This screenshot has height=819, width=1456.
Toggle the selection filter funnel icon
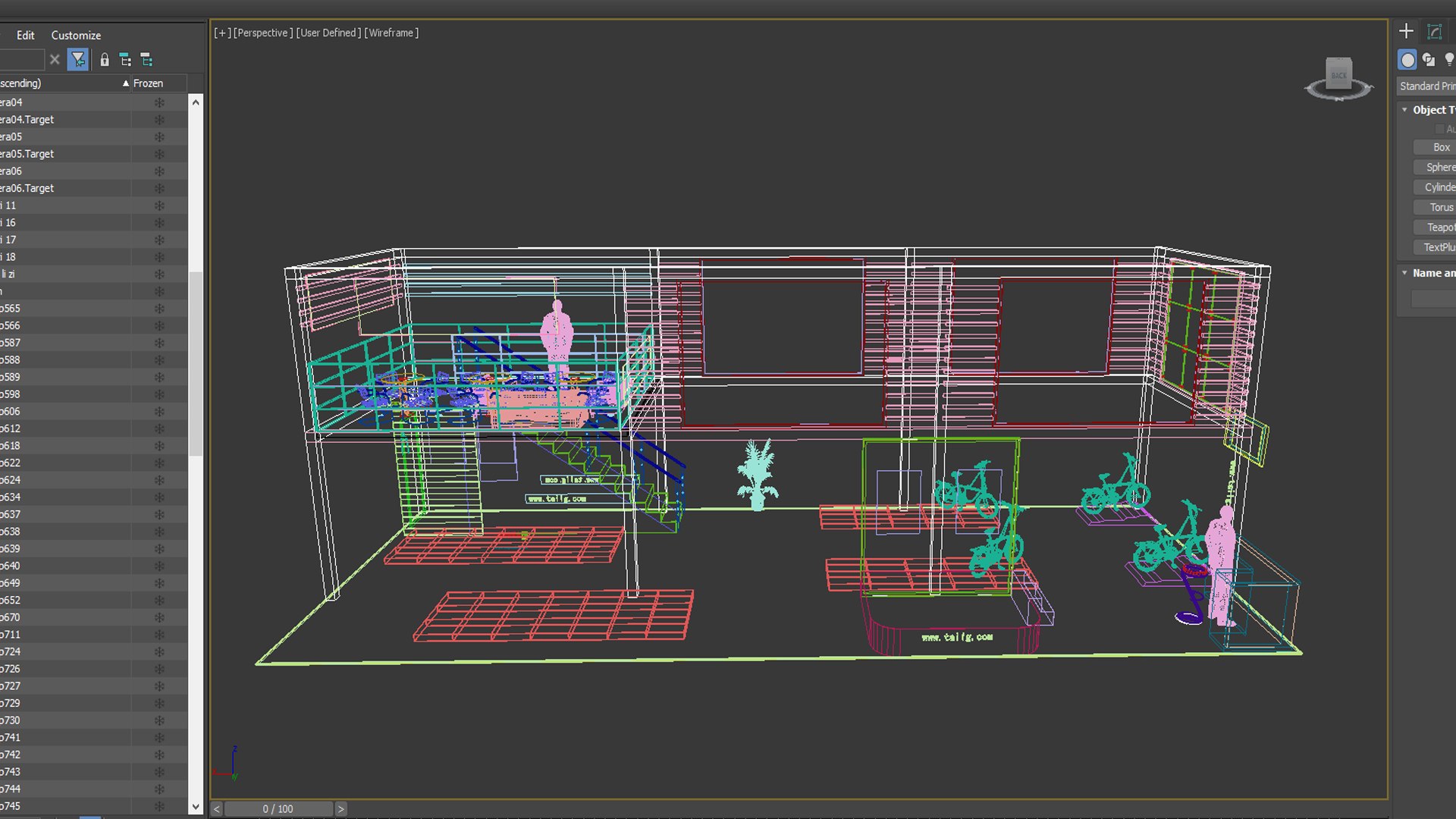pyautogui.click(x=77, y=59)
